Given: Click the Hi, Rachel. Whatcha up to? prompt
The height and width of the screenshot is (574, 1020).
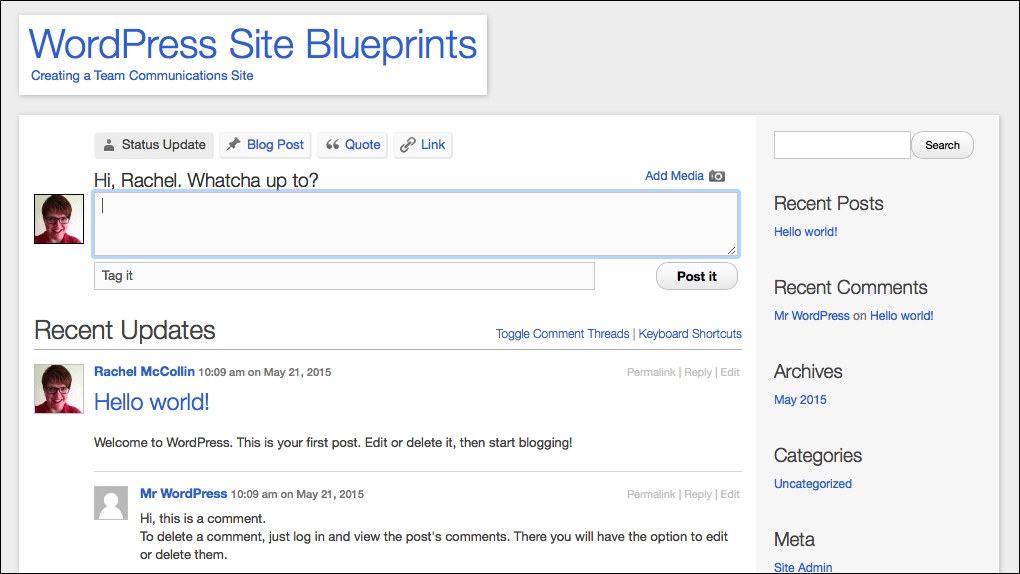Looking at the screenshot, I should pos(206,180).
